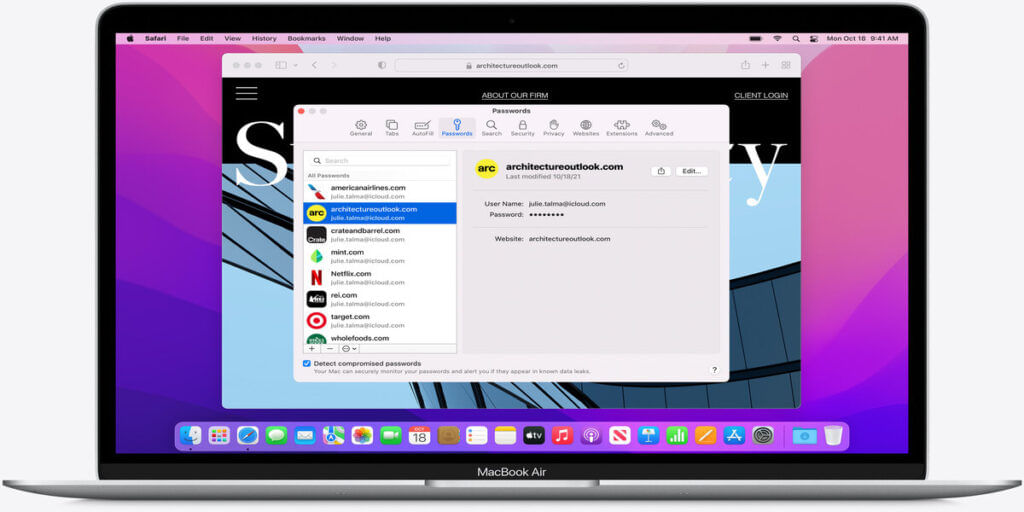Open Music from the Dock
Viewport: 1024px width, 512px height.
point(562,435)
